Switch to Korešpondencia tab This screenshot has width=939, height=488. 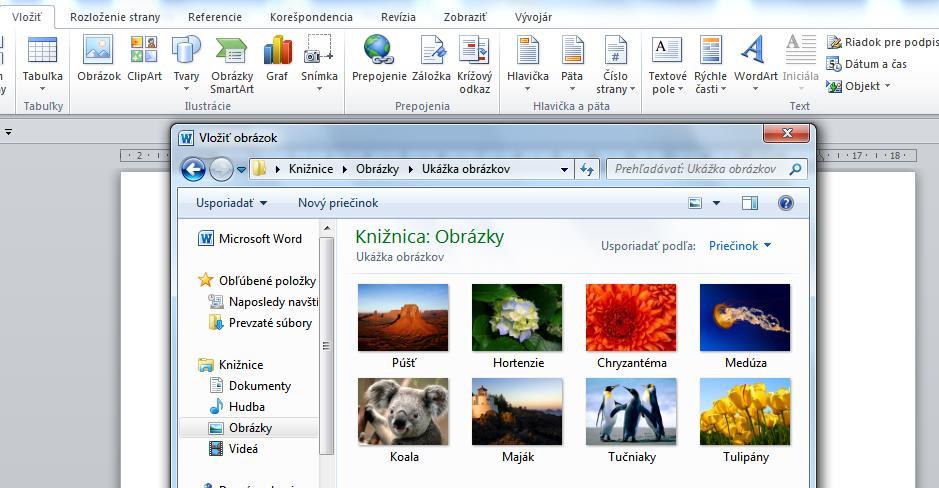pos(311,17)
